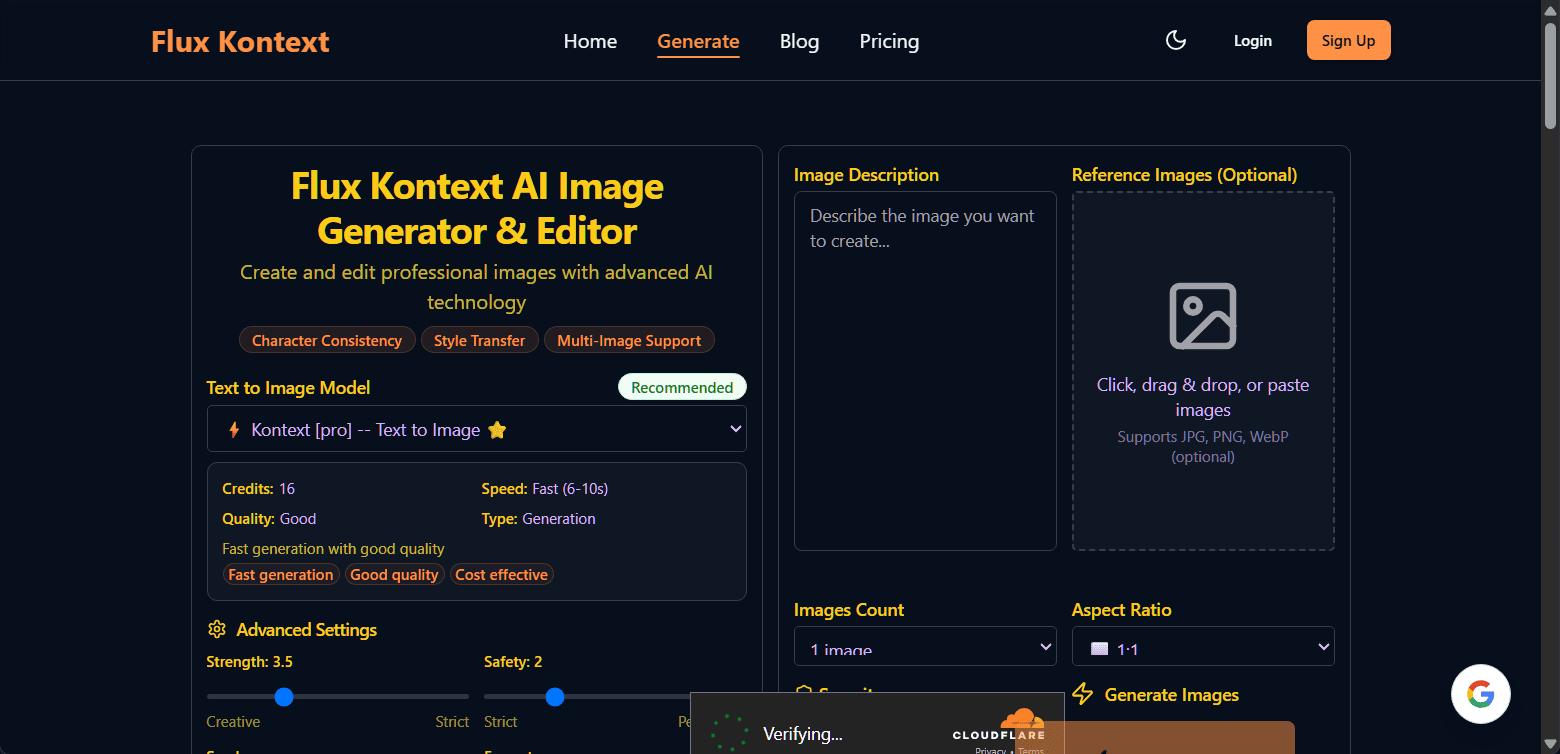Screen dimensions: 1560x754
Task: Click the image upload placeholder icon
Action: (1203, 316)
